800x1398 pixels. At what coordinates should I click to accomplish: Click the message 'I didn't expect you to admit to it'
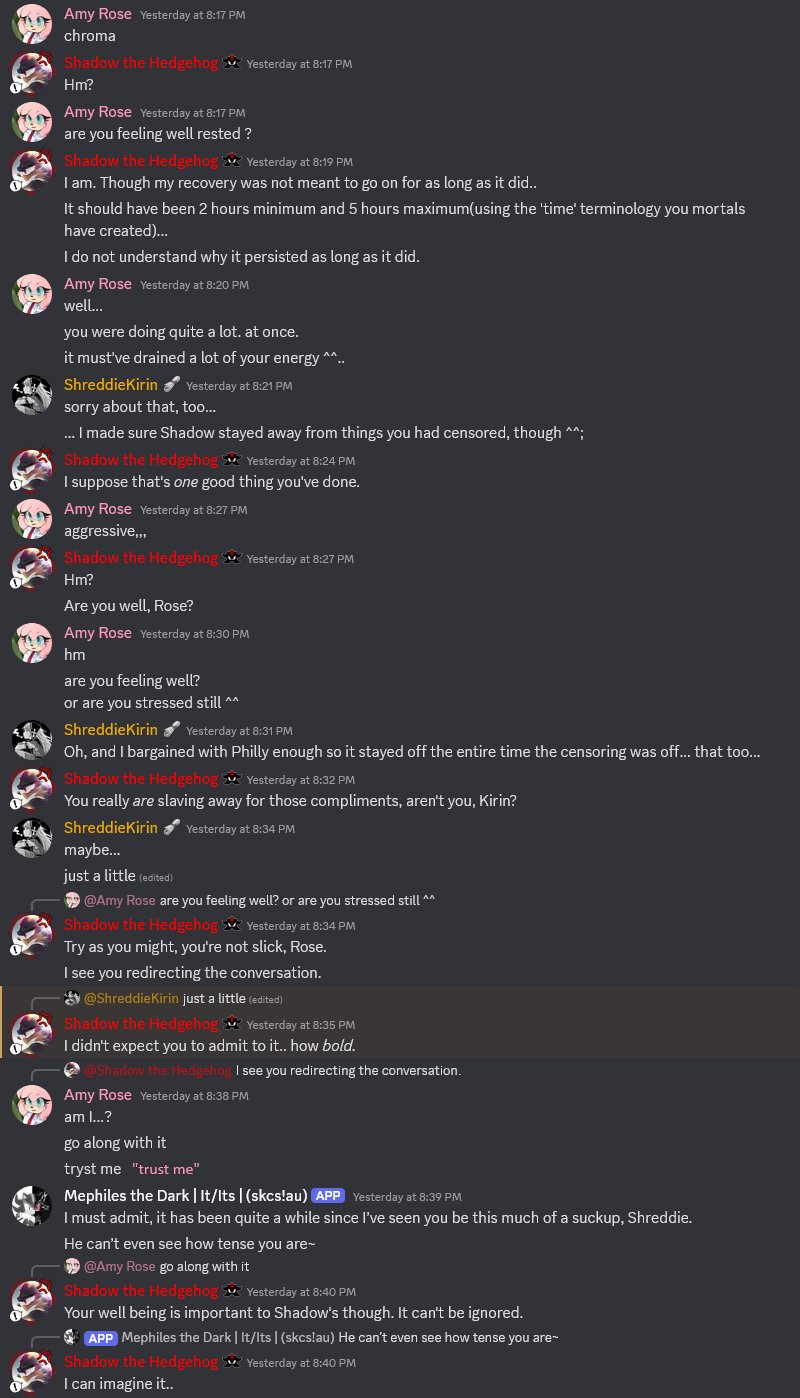coord(210,1046)
